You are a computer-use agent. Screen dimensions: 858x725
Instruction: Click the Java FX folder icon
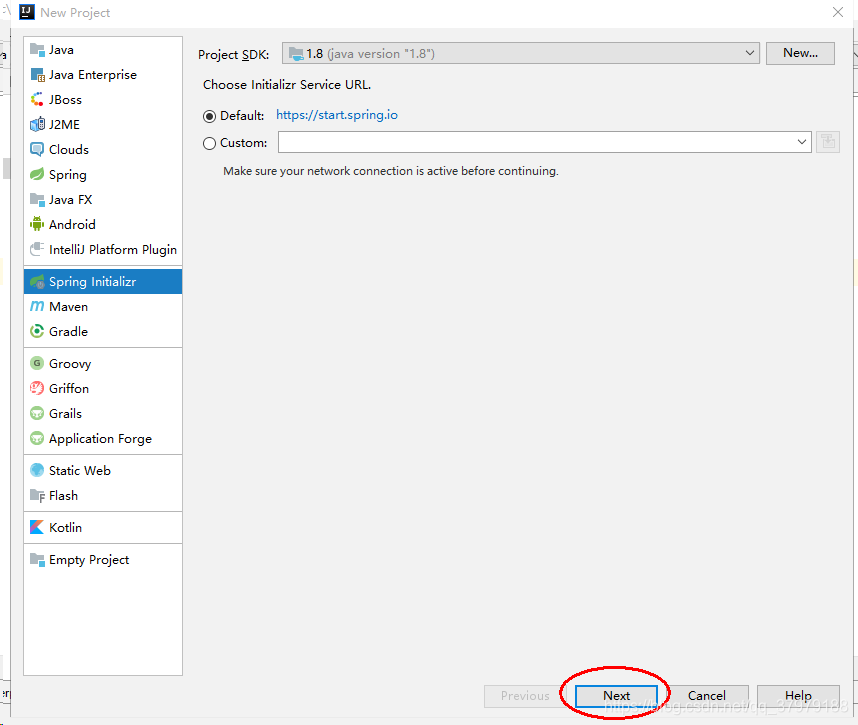coord(37,199)
